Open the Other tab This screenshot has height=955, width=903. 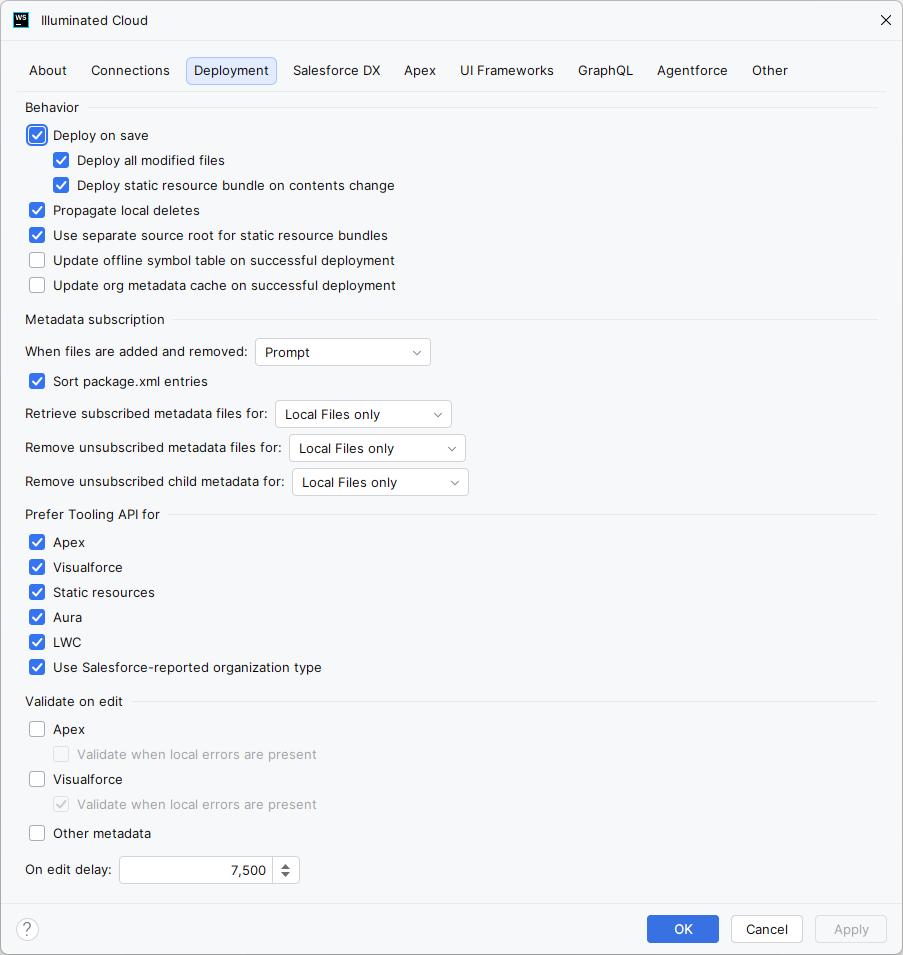point(770,71)
